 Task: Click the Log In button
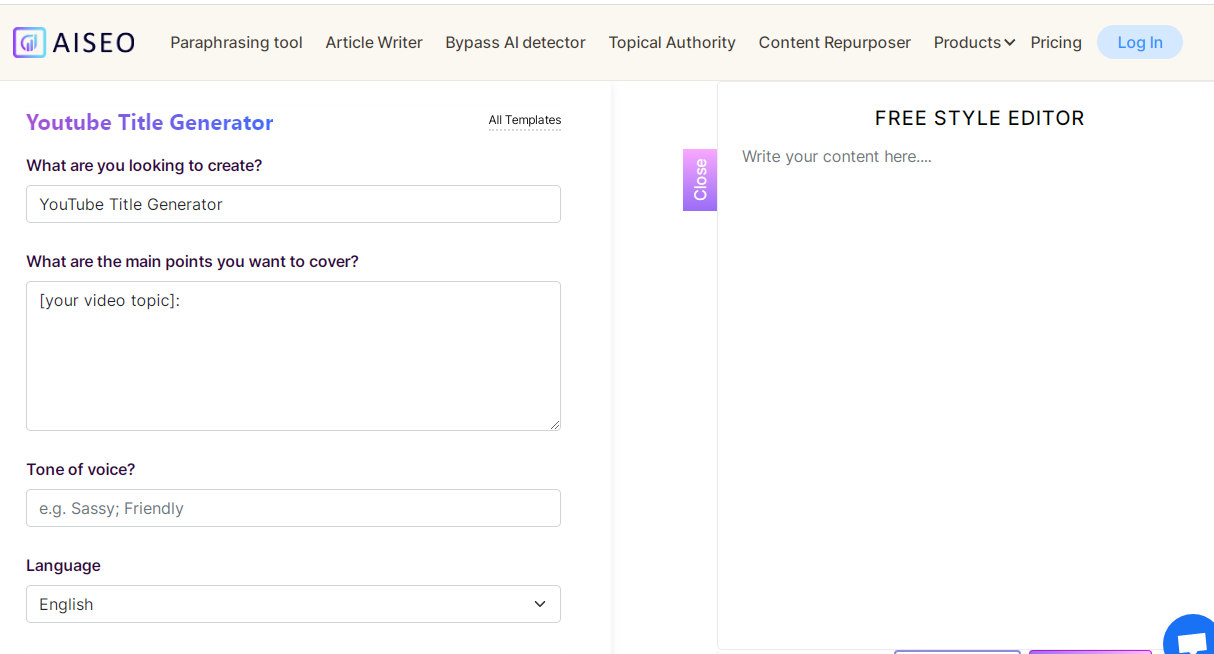point(1140,42)
